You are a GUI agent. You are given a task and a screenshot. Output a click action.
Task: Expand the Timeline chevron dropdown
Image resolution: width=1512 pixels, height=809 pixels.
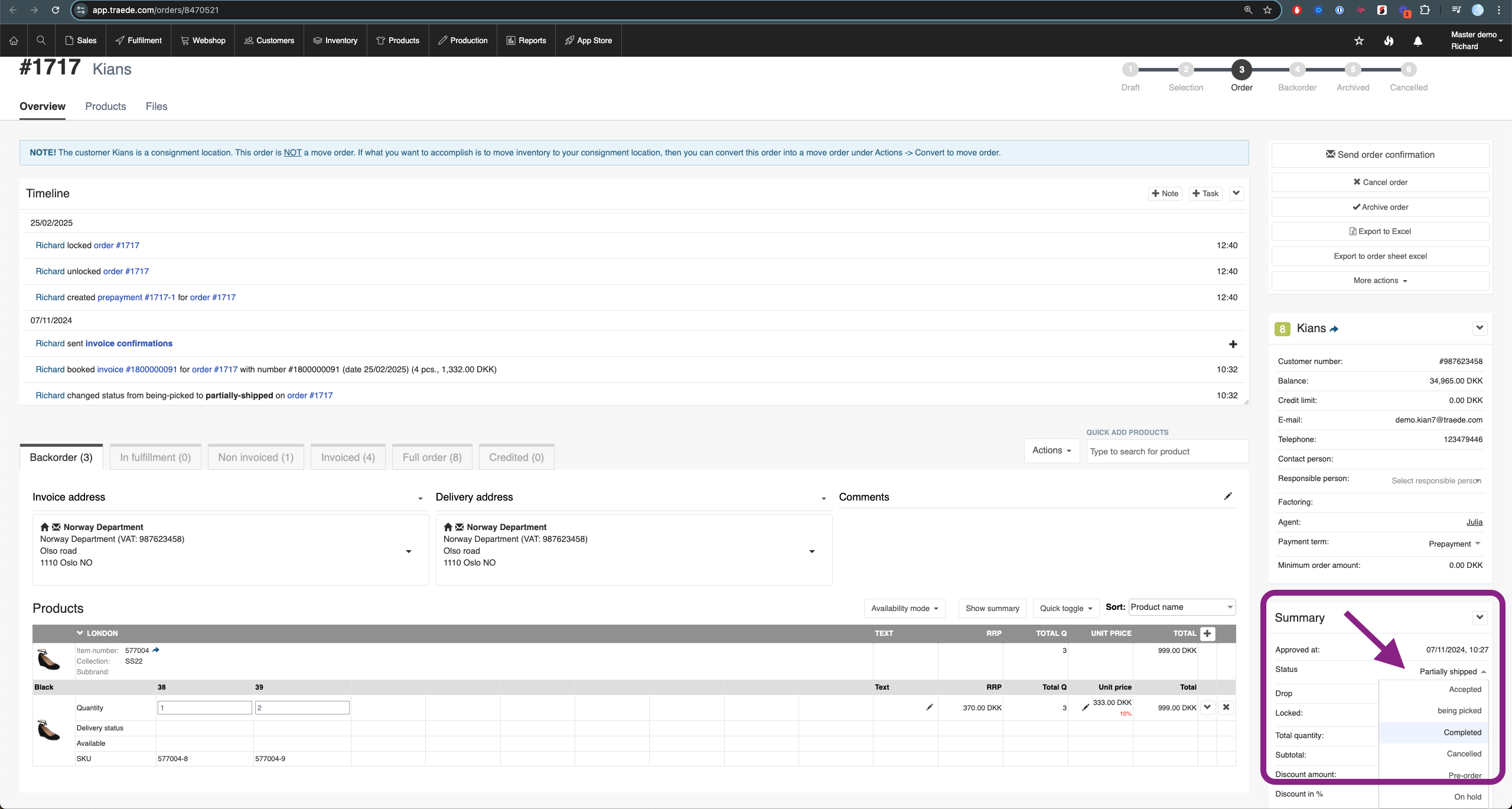(x=1236, y=193)
